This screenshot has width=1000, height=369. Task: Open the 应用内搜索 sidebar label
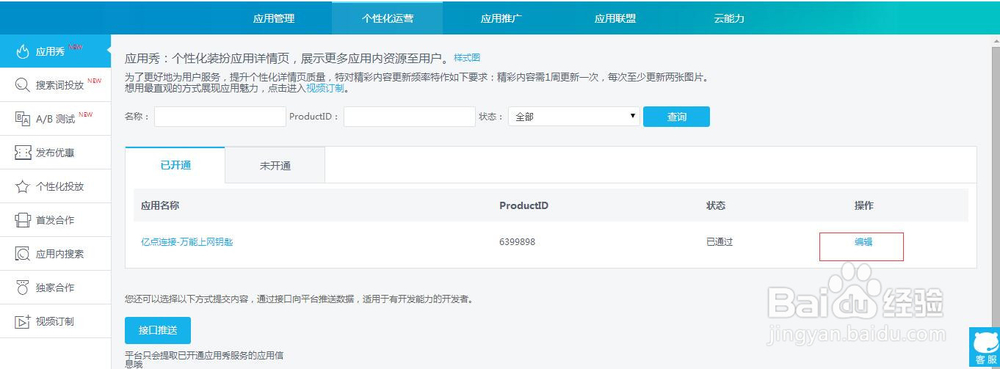pos(59,254)
